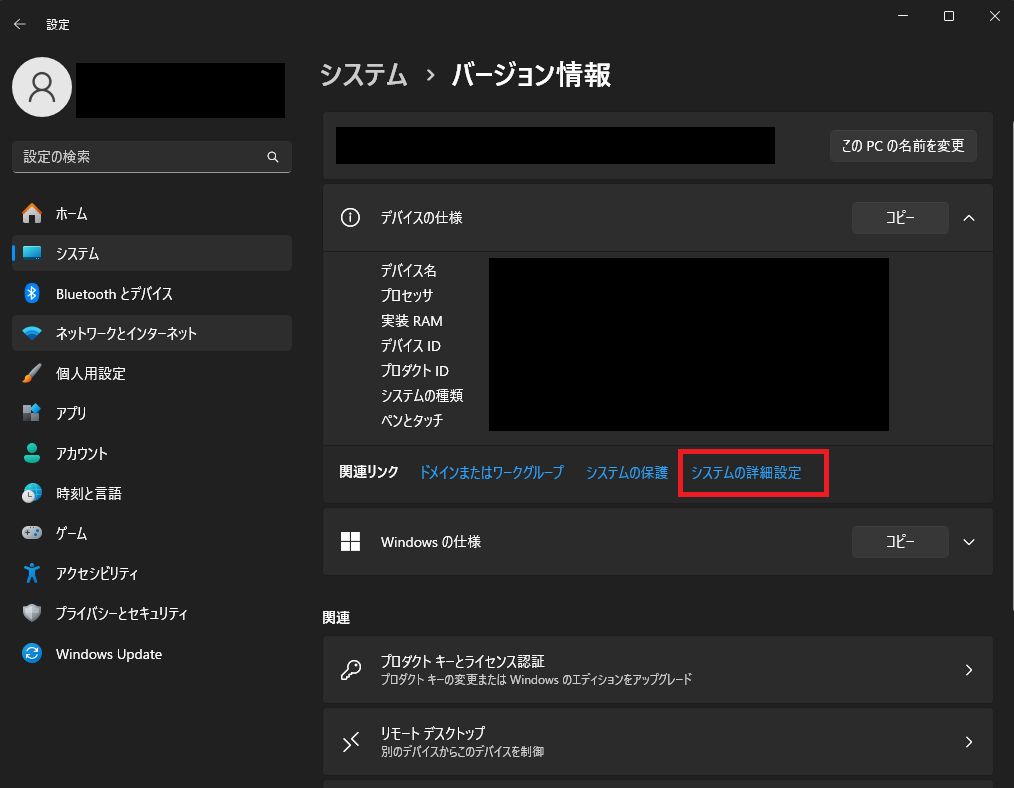This screenshot has width=1014, height=788.
Task: Open アカウント settings page
Action: tap(152, 453)
